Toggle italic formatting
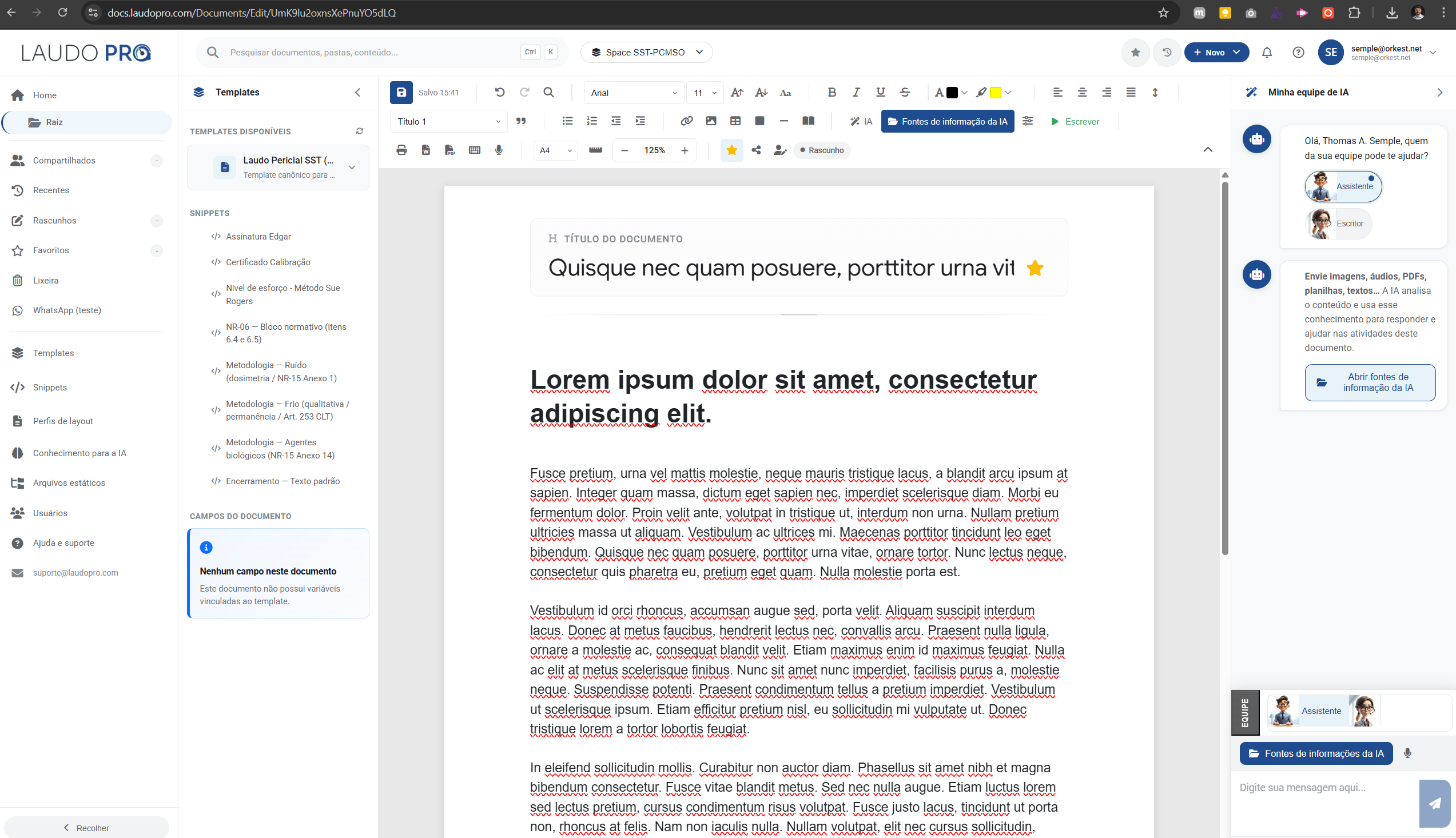The height and width of the screenshot is (838, 1456). 856,92
